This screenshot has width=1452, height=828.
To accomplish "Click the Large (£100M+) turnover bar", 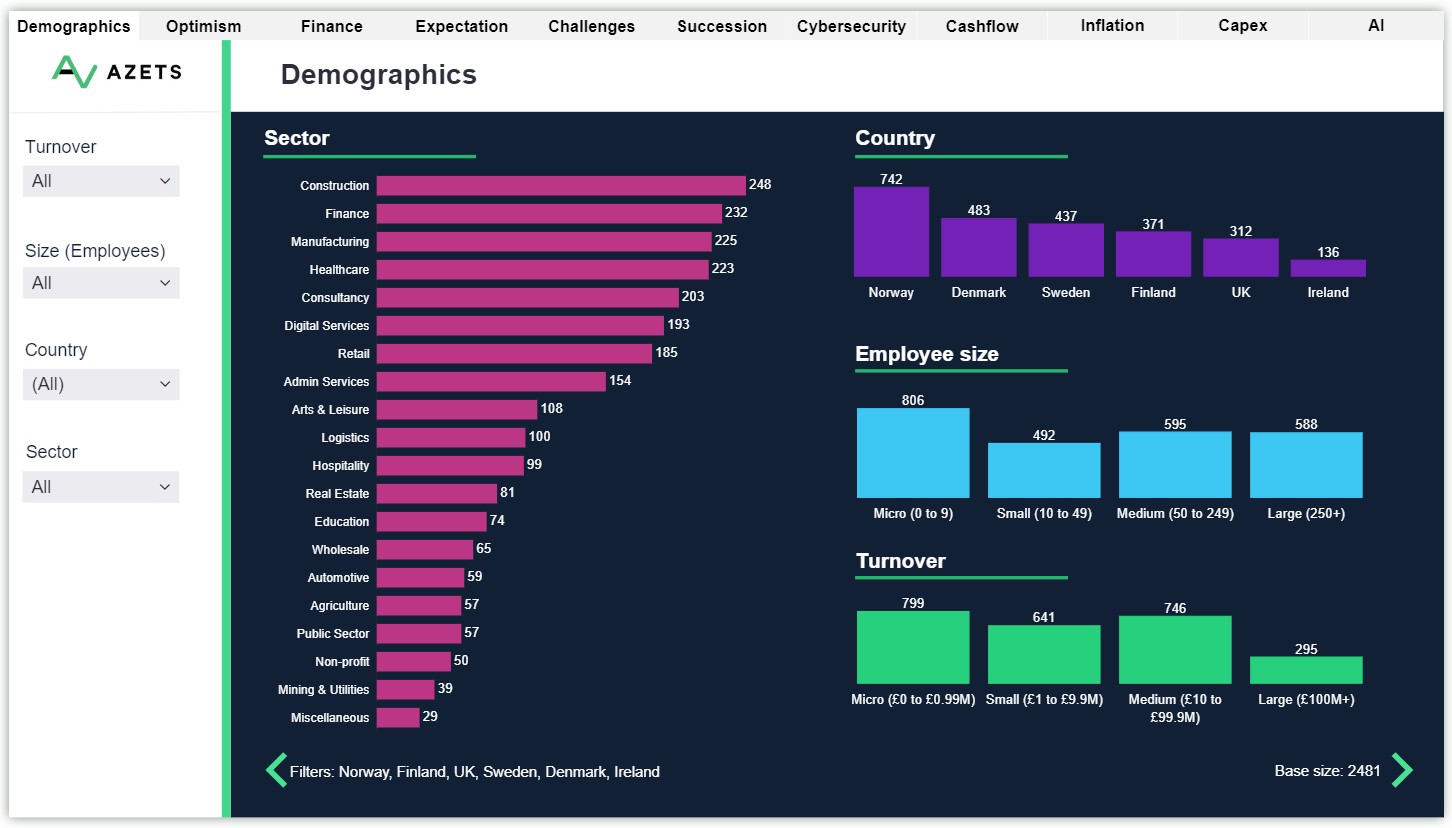I will (1306, 670).
